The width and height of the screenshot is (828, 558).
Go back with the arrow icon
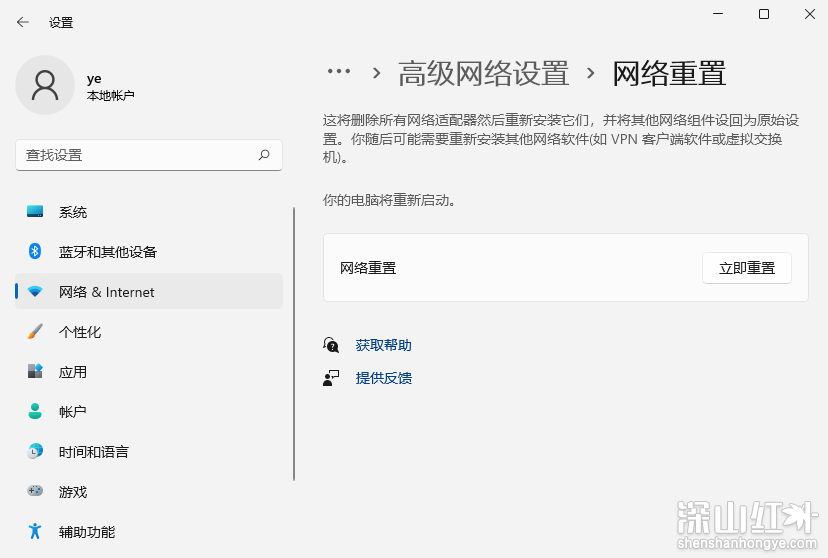pyautogui.click(x=23, y=22)
